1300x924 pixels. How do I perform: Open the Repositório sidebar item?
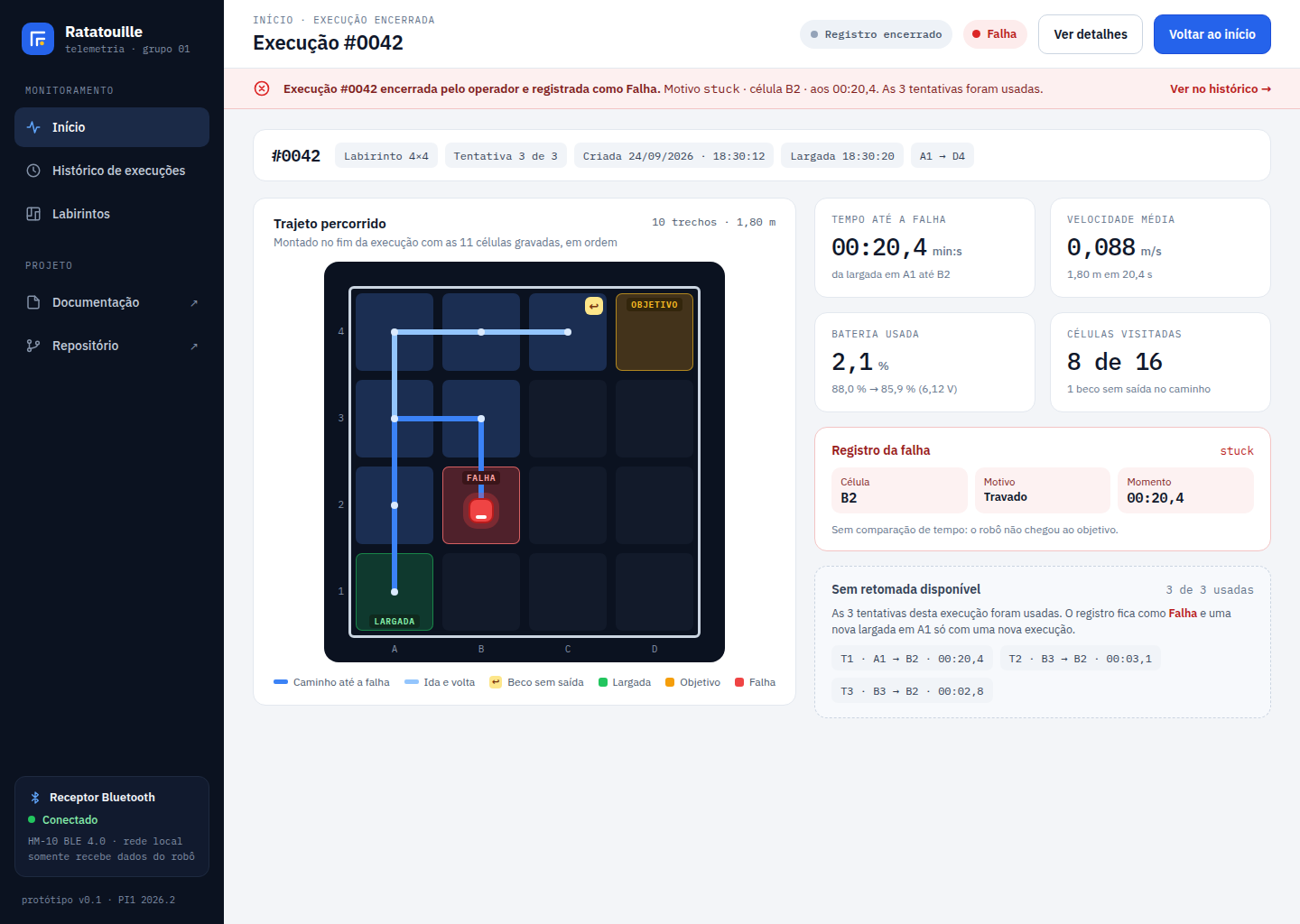point(112,346)
